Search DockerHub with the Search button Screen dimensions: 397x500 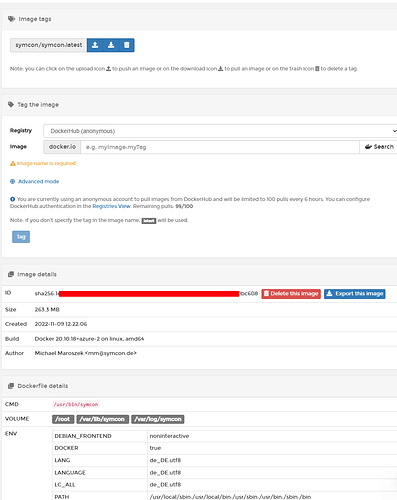coord(379,147)
